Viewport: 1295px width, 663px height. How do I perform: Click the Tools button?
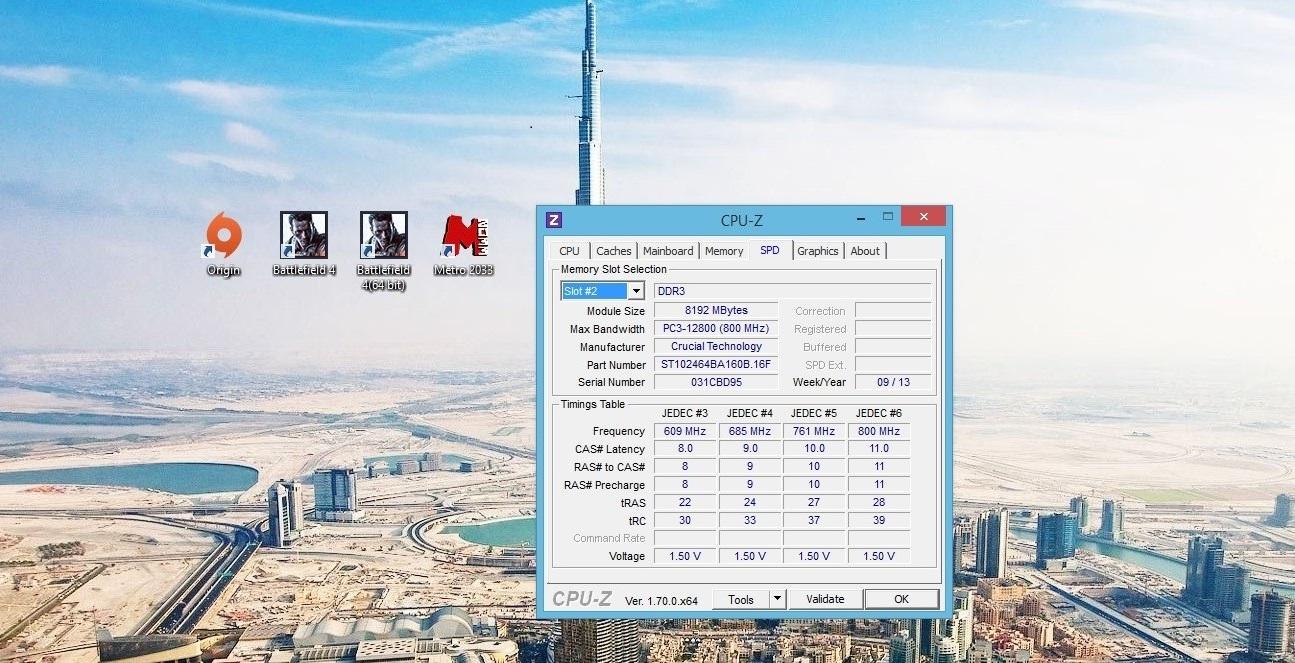pyautogui.click(x=741, y=599)
